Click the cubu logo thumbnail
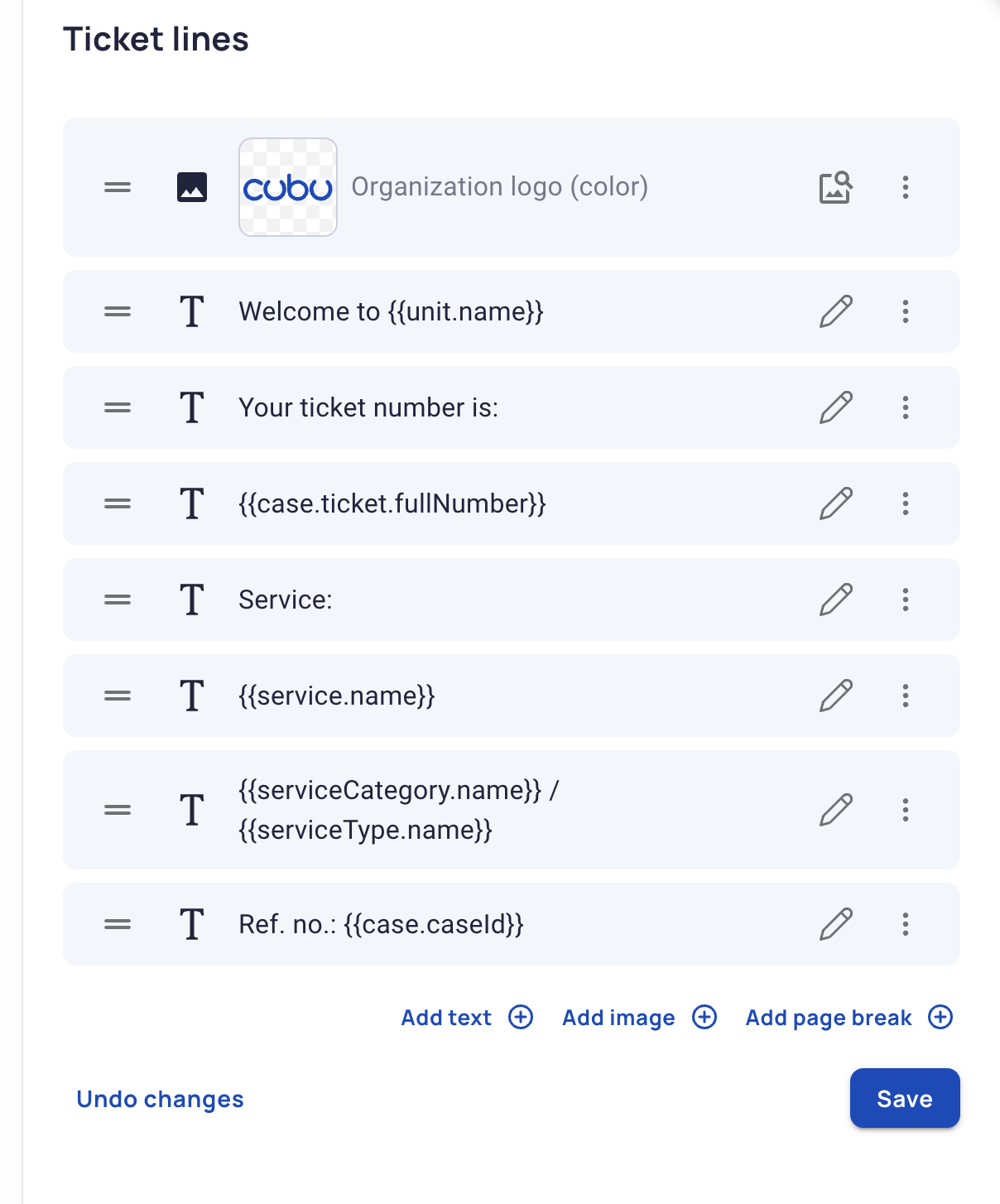 [288, 187]
